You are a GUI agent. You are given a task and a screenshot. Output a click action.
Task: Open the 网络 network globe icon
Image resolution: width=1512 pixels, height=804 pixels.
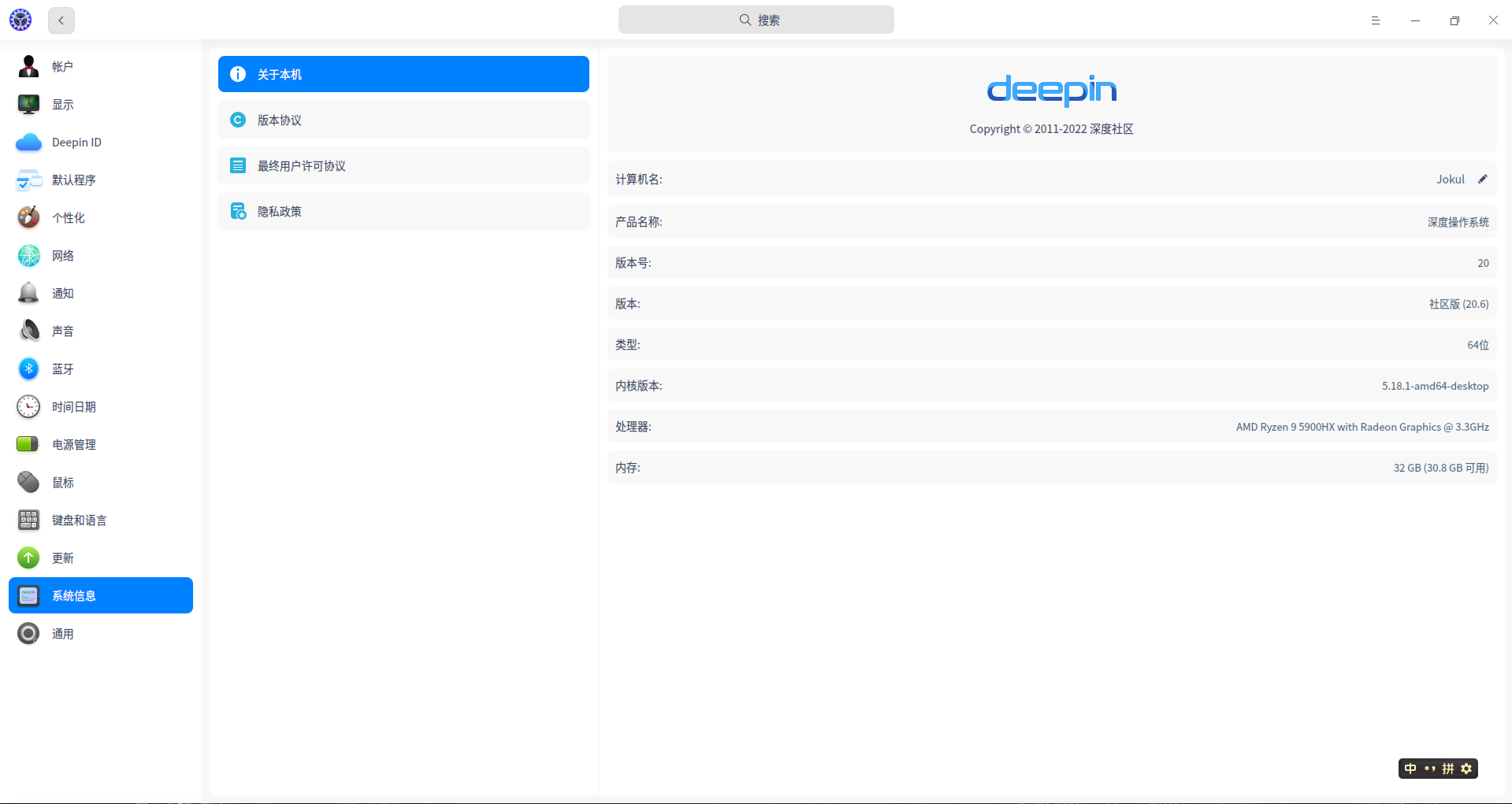click(28, 255)
